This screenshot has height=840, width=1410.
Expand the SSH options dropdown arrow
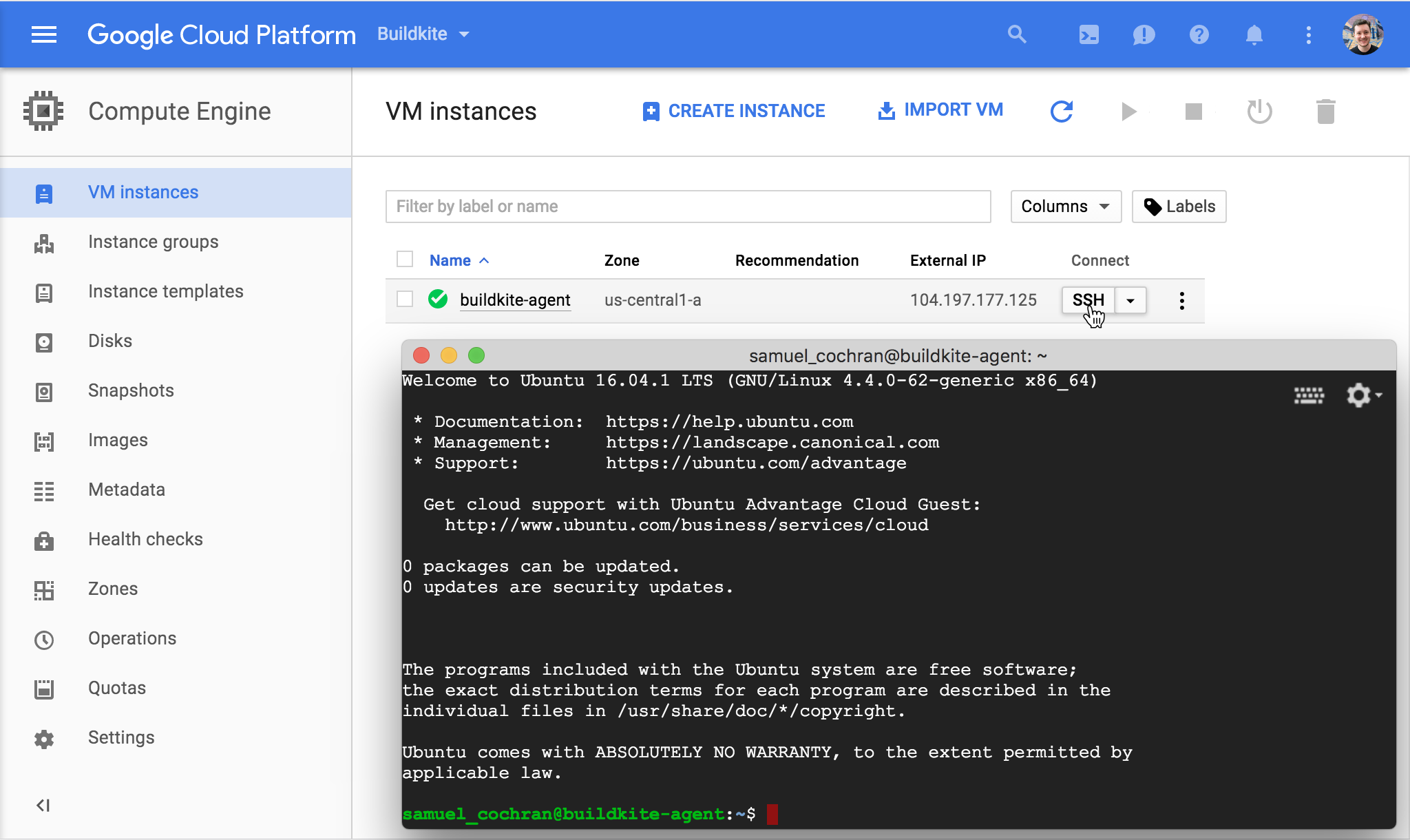click(x=1130, y=300)
